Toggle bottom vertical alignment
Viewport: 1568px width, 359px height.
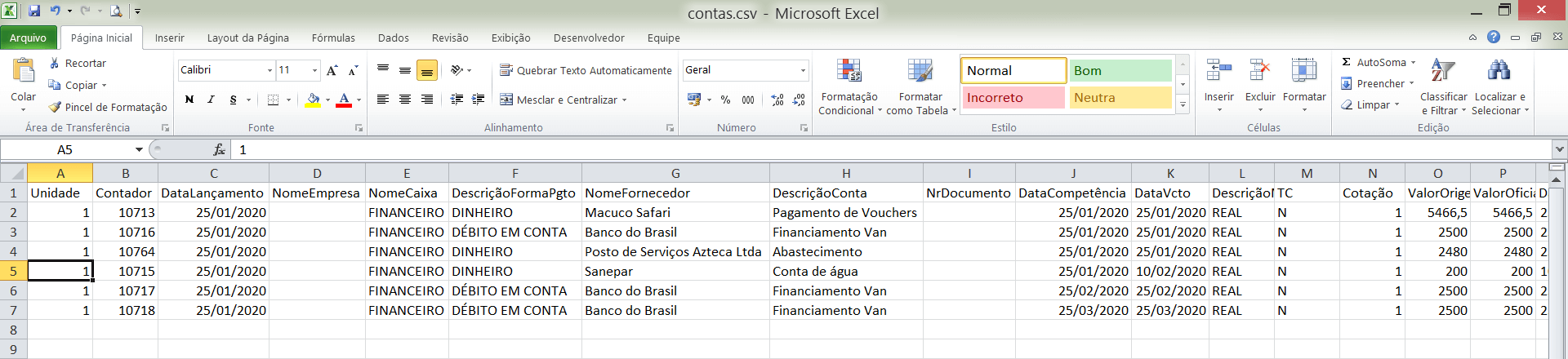tap(427, 70)
